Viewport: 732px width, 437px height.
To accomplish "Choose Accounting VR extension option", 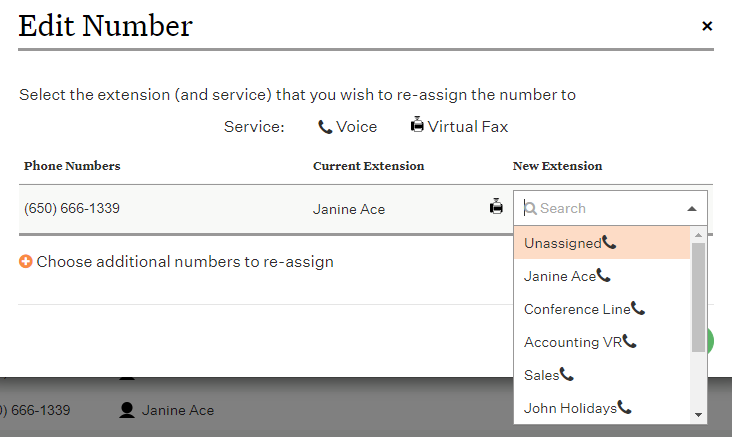I will (572, 342).
